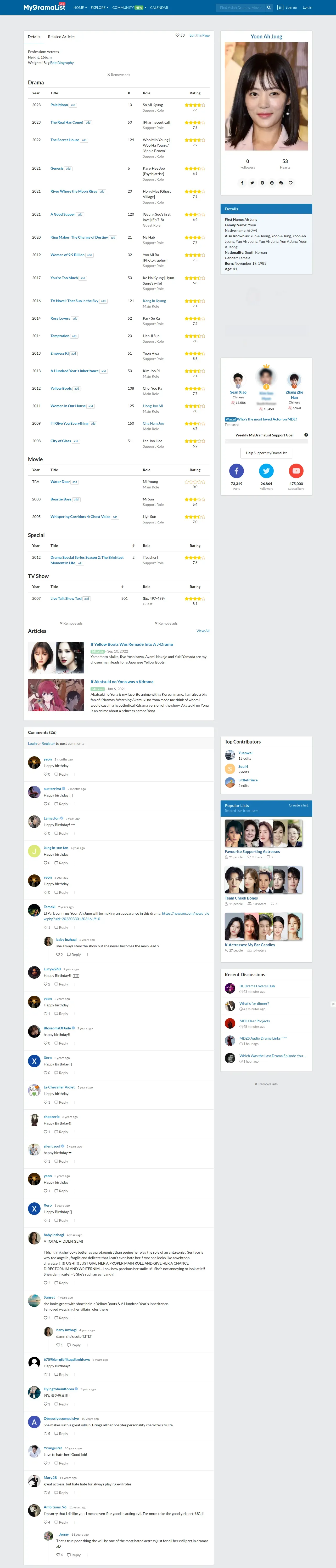
Task: Open Favourite Supporting Actresses list
Action: tap(253, 852)
